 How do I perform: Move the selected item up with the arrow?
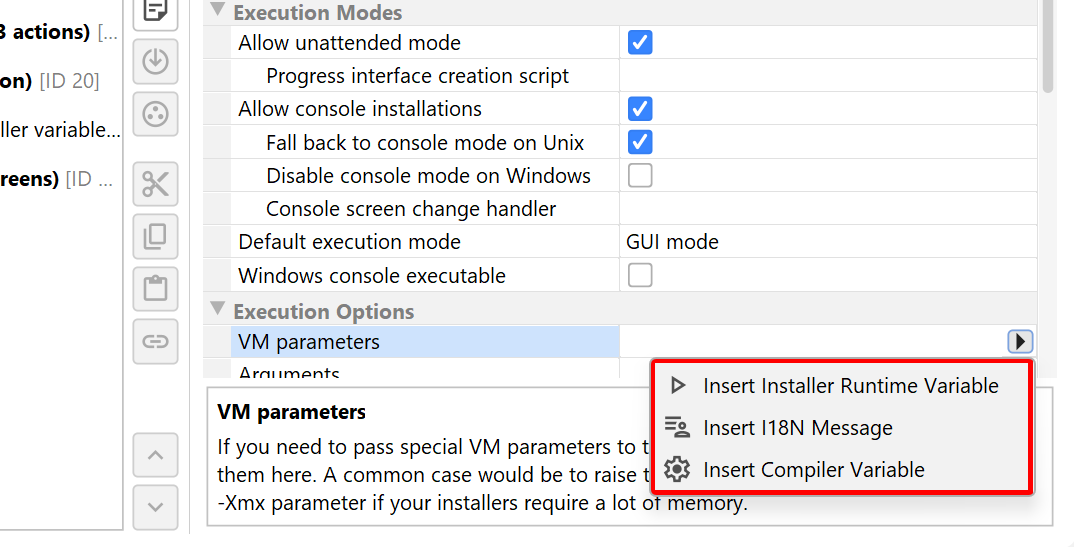155,455
